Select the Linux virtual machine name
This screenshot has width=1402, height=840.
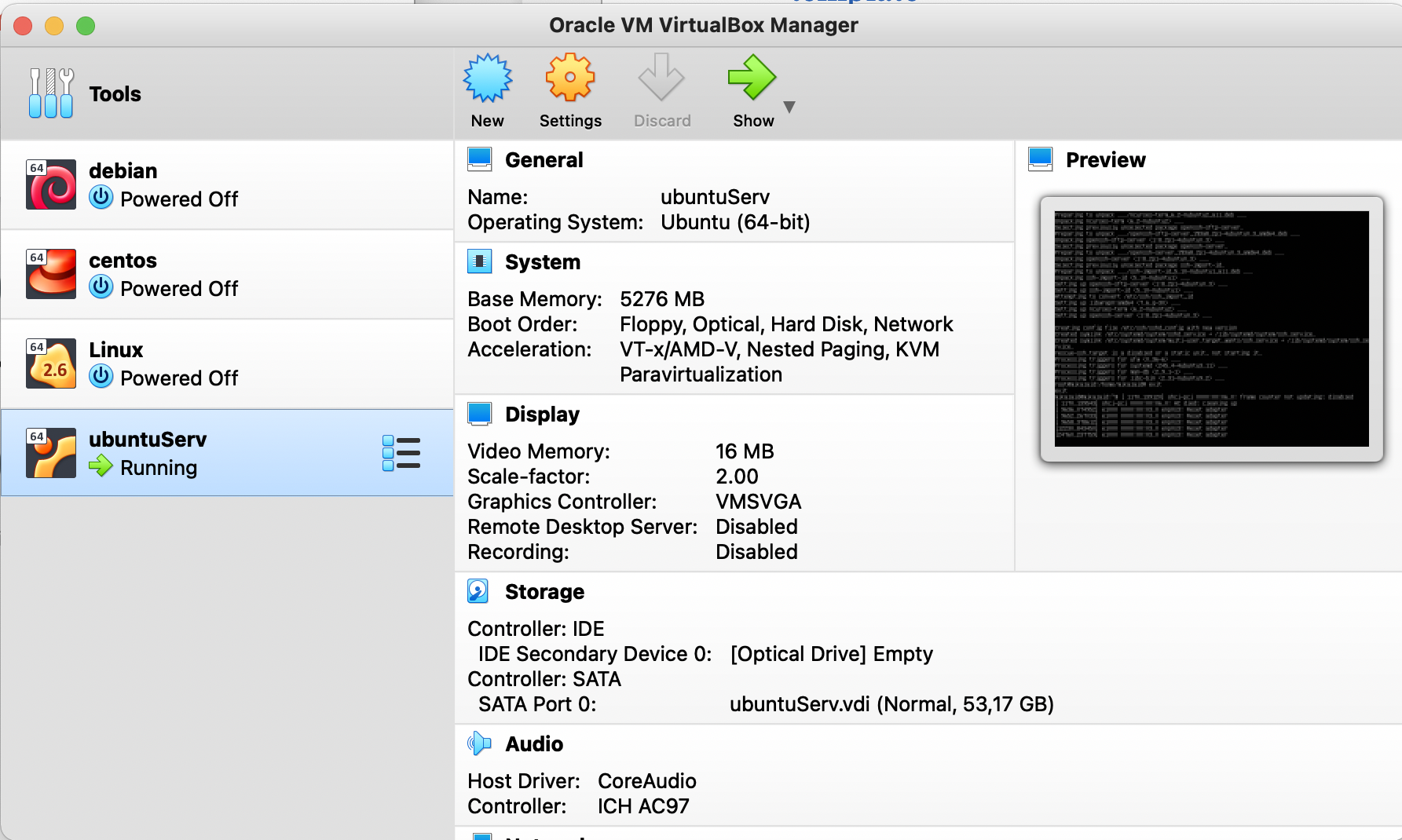tap(116, 350)
